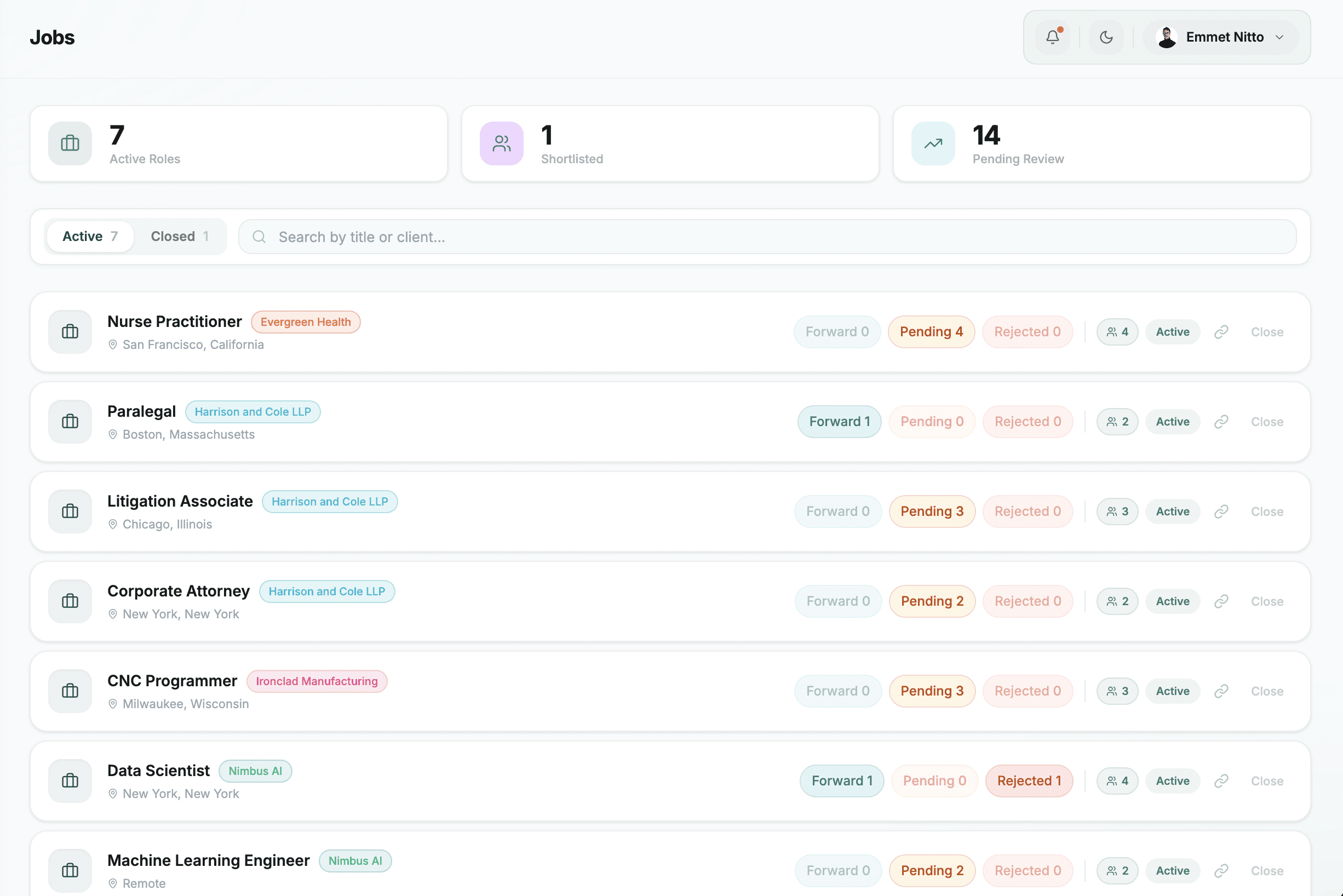The width and height of the screenshot is (1343, 896).
Task: Open notifications via the bell icon
Action: click(x=1052, y=37)
